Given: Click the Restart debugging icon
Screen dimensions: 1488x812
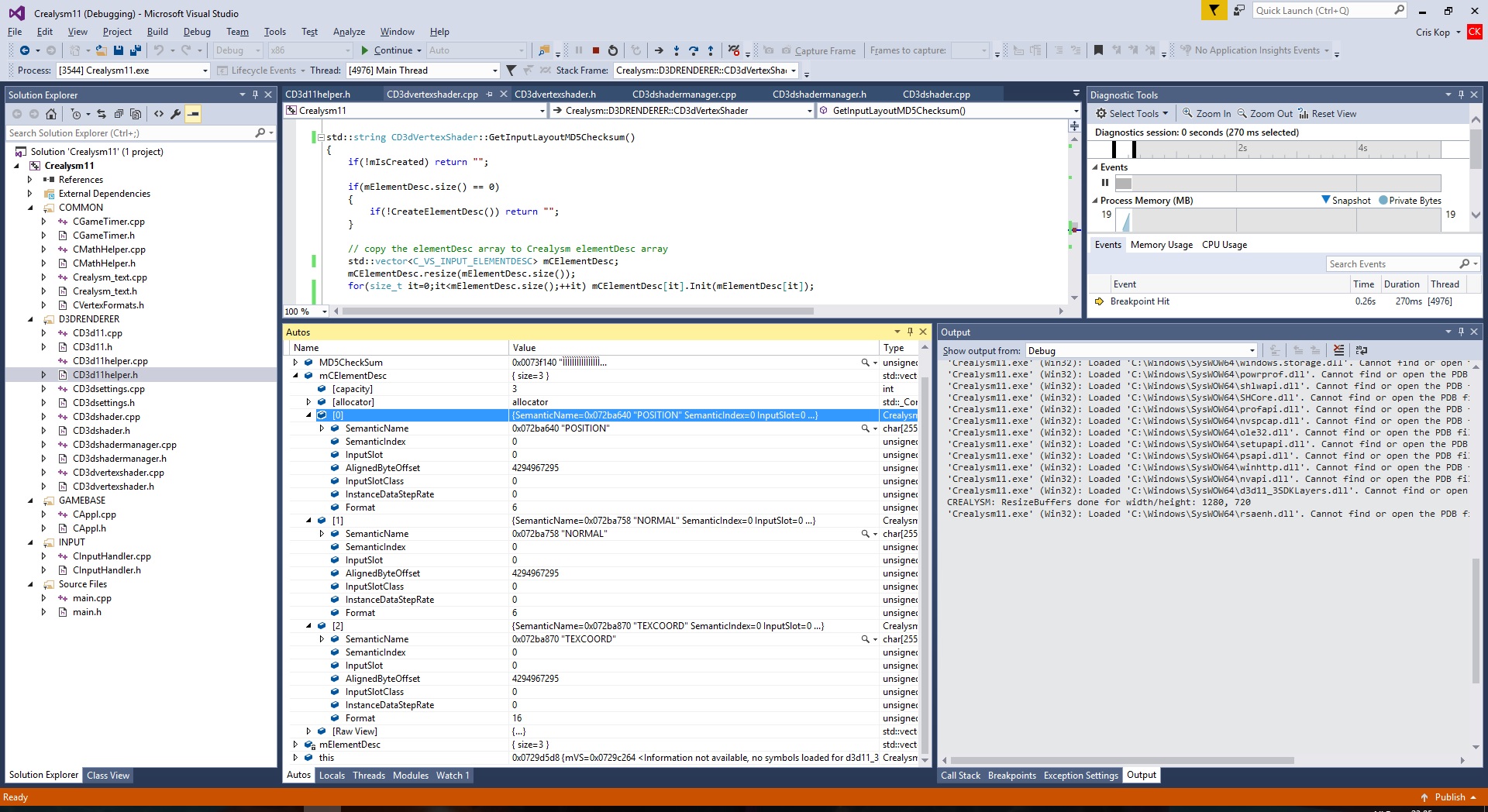Looking at the screenshot, I should [613, 50].
